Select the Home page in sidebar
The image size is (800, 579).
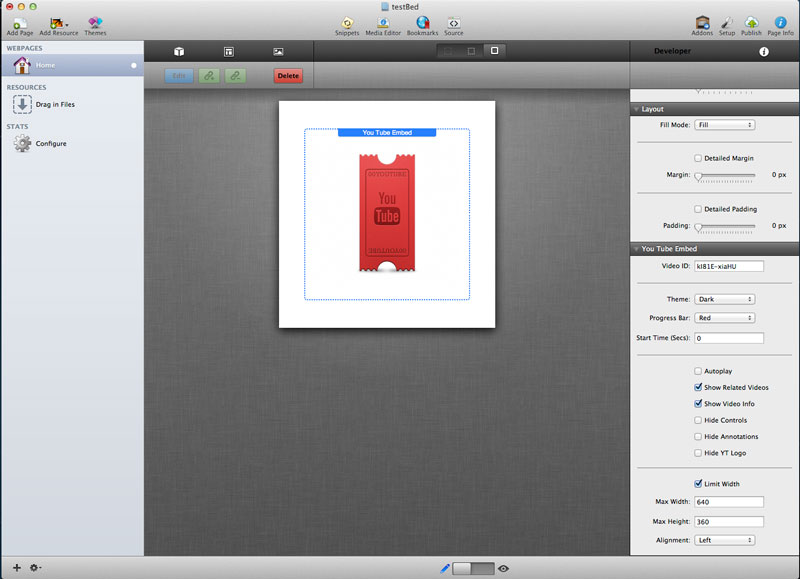[45, 65]
